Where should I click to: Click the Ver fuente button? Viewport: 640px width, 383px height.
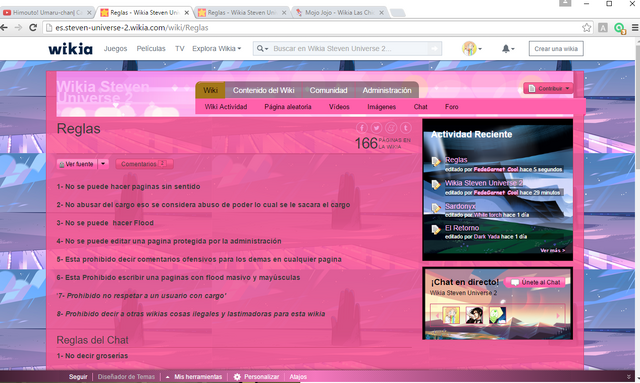pyautogui.click(x=77, y=164)
